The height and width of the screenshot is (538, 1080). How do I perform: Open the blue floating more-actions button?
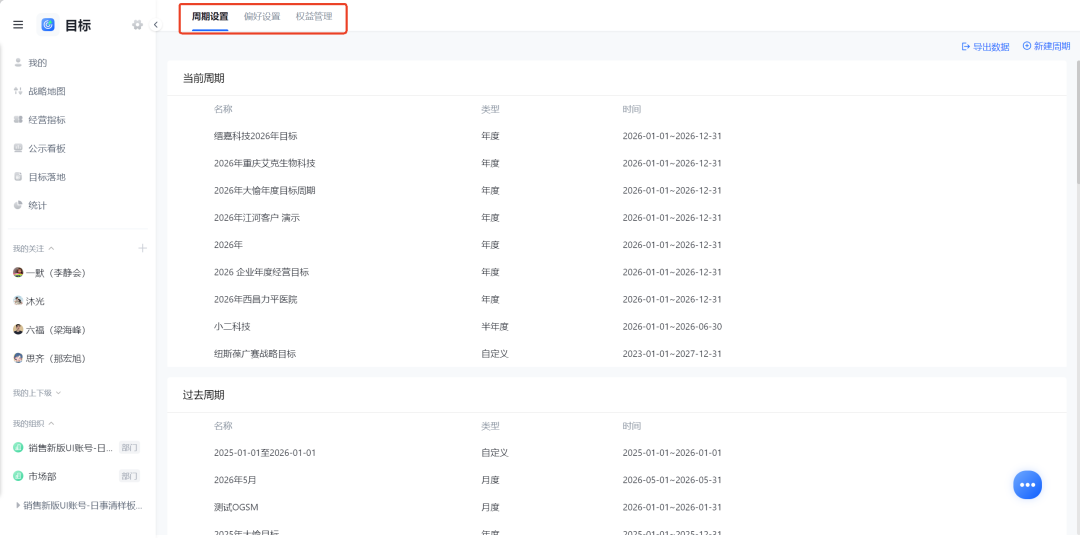[1027, 484]
